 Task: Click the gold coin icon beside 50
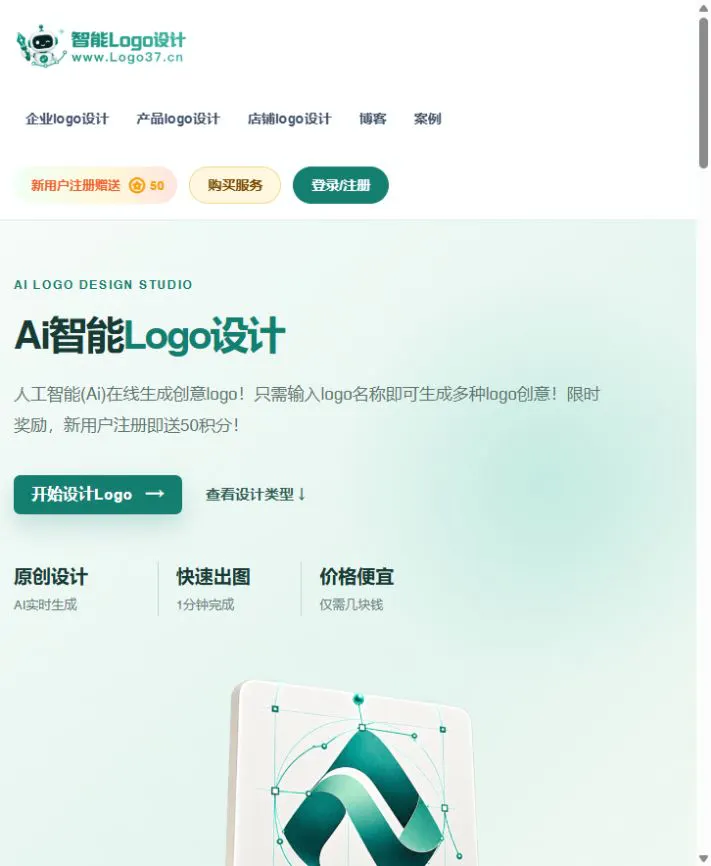tap(137, 186)
